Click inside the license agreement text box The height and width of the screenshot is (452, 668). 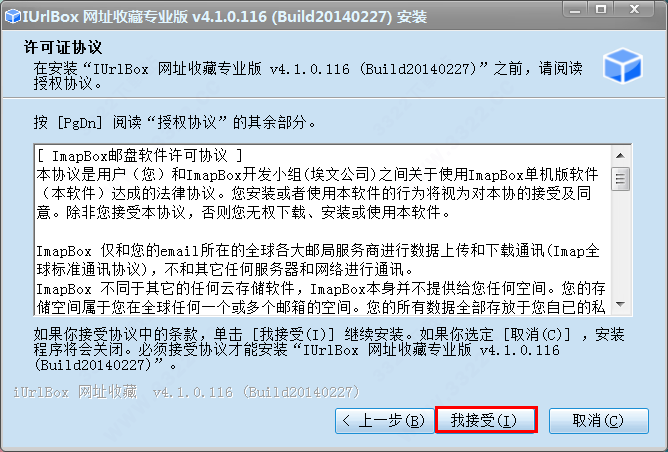(x=323, y=230)
